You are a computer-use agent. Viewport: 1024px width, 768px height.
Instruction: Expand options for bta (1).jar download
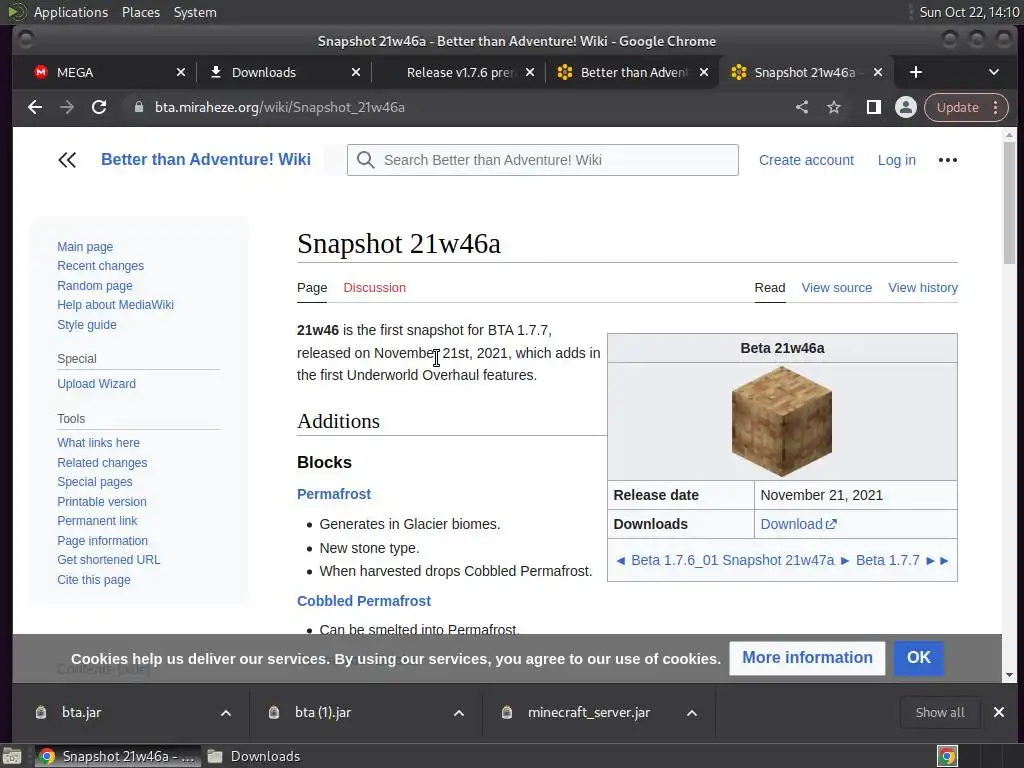tap(459, 713)
